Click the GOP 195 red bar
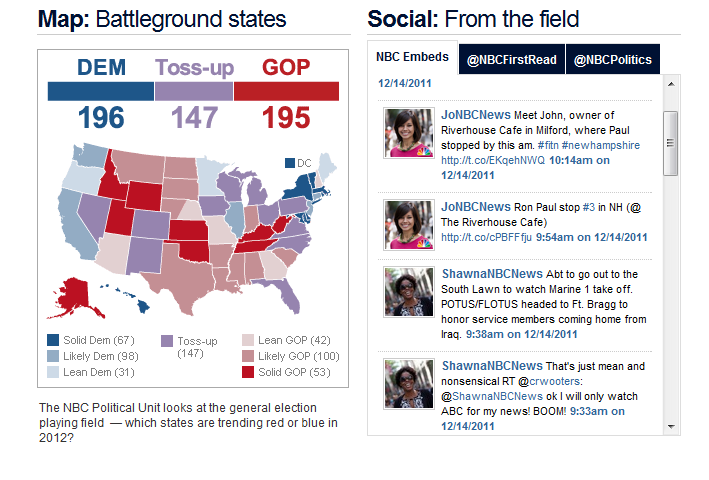 point(285,92)
